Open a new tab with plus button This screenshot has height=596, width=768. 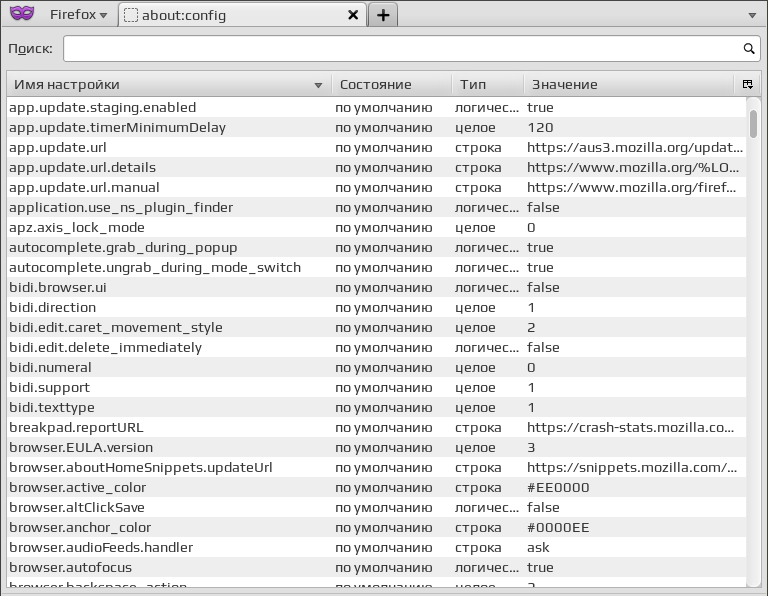coord(383,15)
